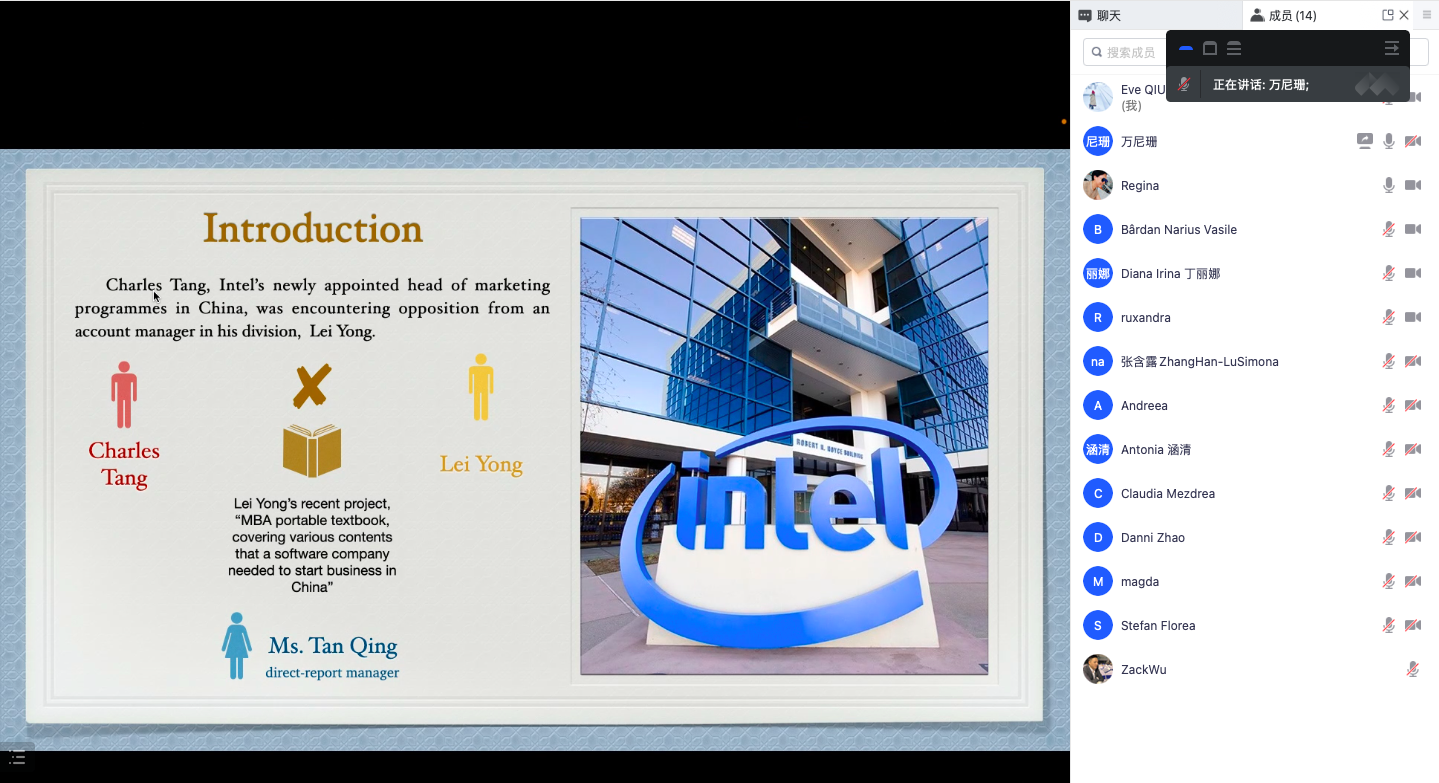
Task: Click the Intel building image on slide
Action: point(784,445)
